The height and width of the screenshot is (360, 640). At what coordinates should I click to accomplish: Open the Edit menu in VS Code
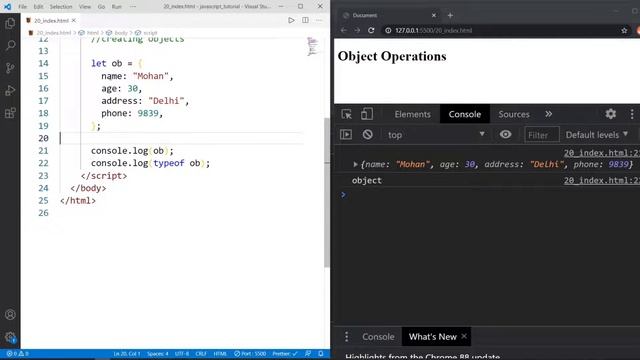click(38, 7)
